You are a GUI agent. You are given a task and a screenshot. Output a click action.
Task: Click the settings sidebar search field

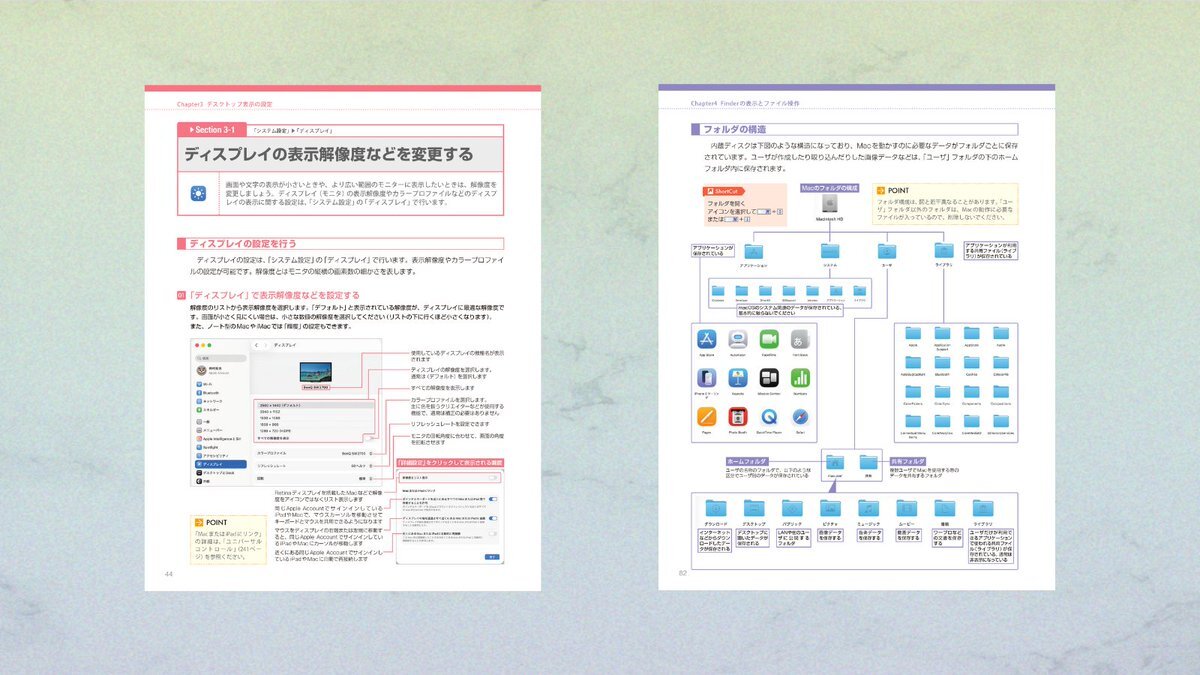[220, 356]
